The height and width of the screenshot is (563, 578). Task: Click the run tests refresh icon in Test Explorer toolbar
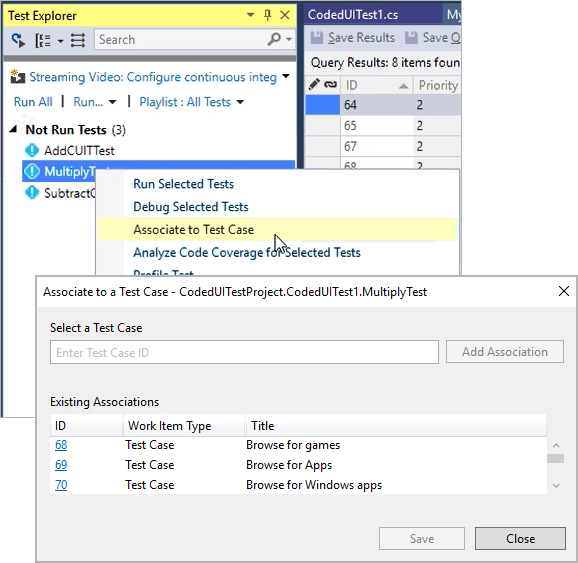pyautogui.click(x=18, y=40)
